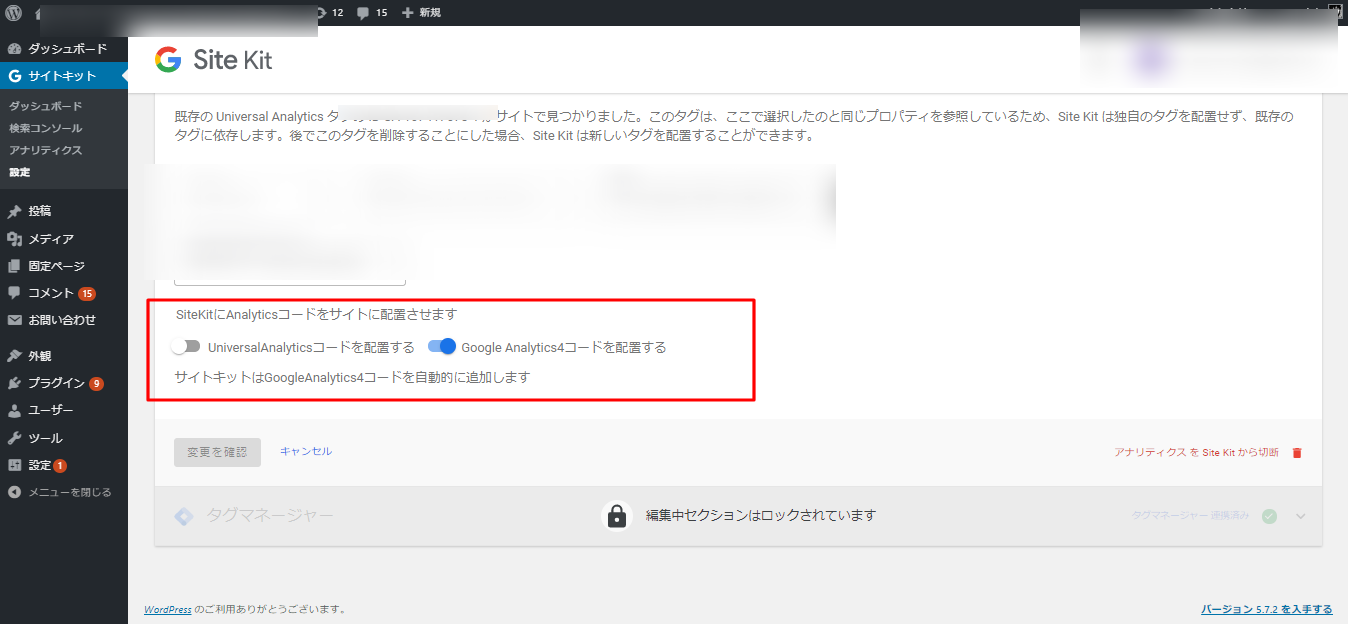Click pages icon beside 固定ページ
This screenshot has height=624, width=1348.
click(14, 266)
